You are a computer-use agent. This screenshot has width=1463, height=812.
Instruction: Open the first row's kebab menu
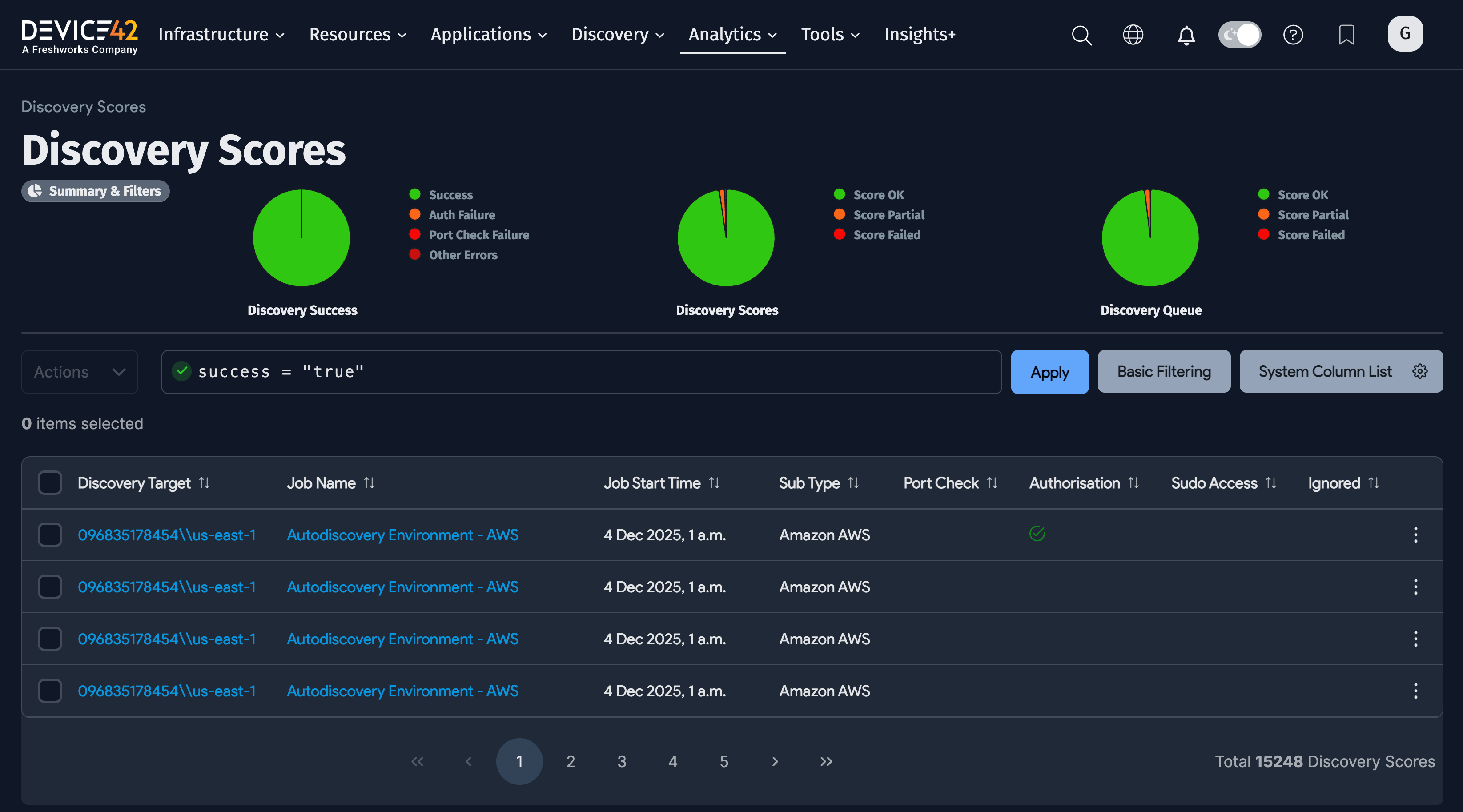pos(1416,535)
